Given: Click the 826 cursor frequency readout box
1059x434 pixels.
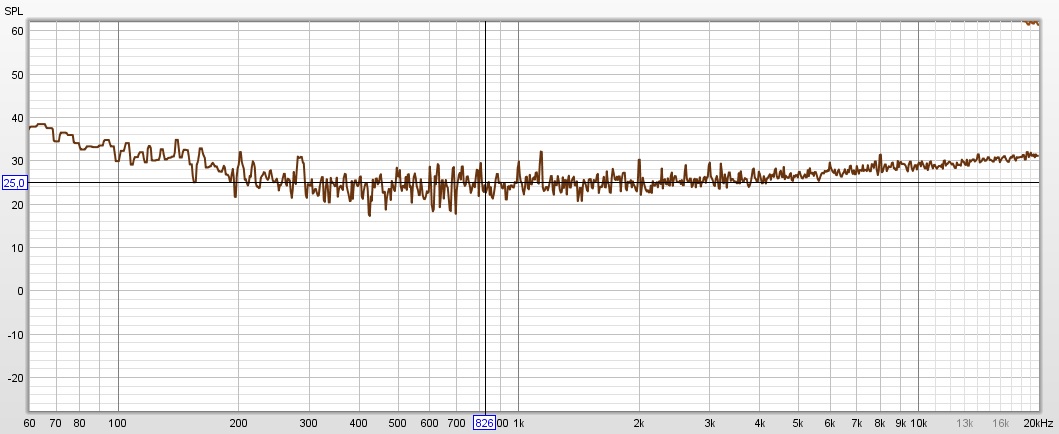Looking at the screenshot, I should (484, 423).
